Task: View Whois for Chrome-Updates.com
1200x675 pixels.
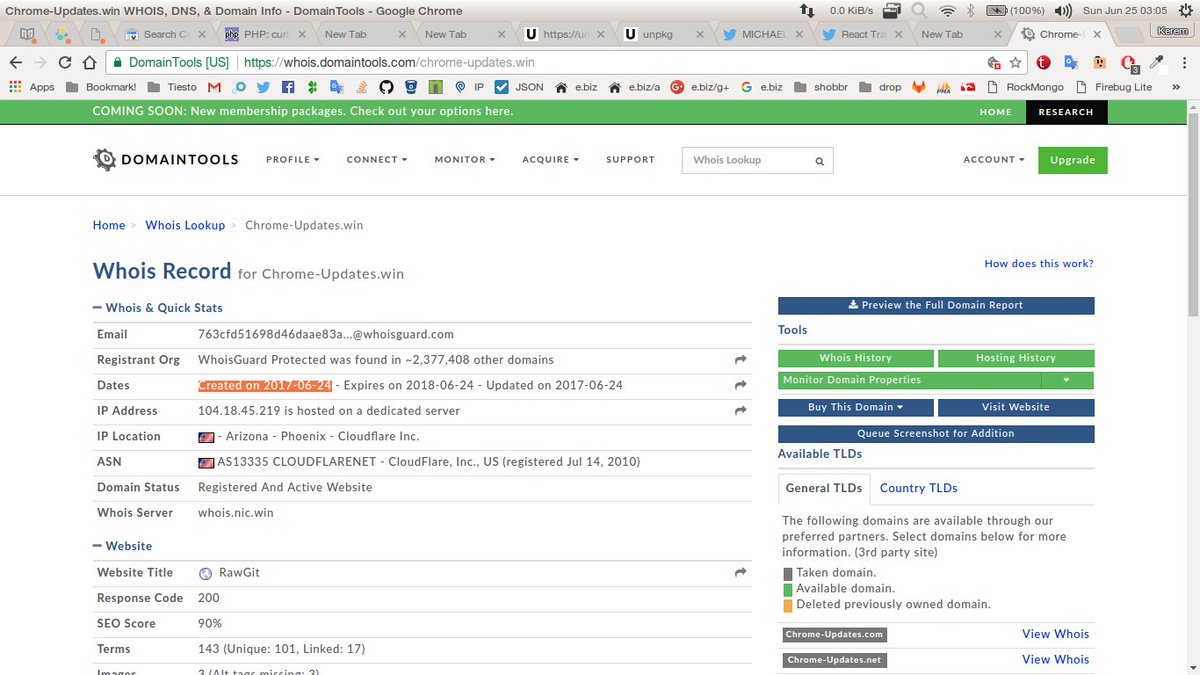Action: click(1055, 634)
